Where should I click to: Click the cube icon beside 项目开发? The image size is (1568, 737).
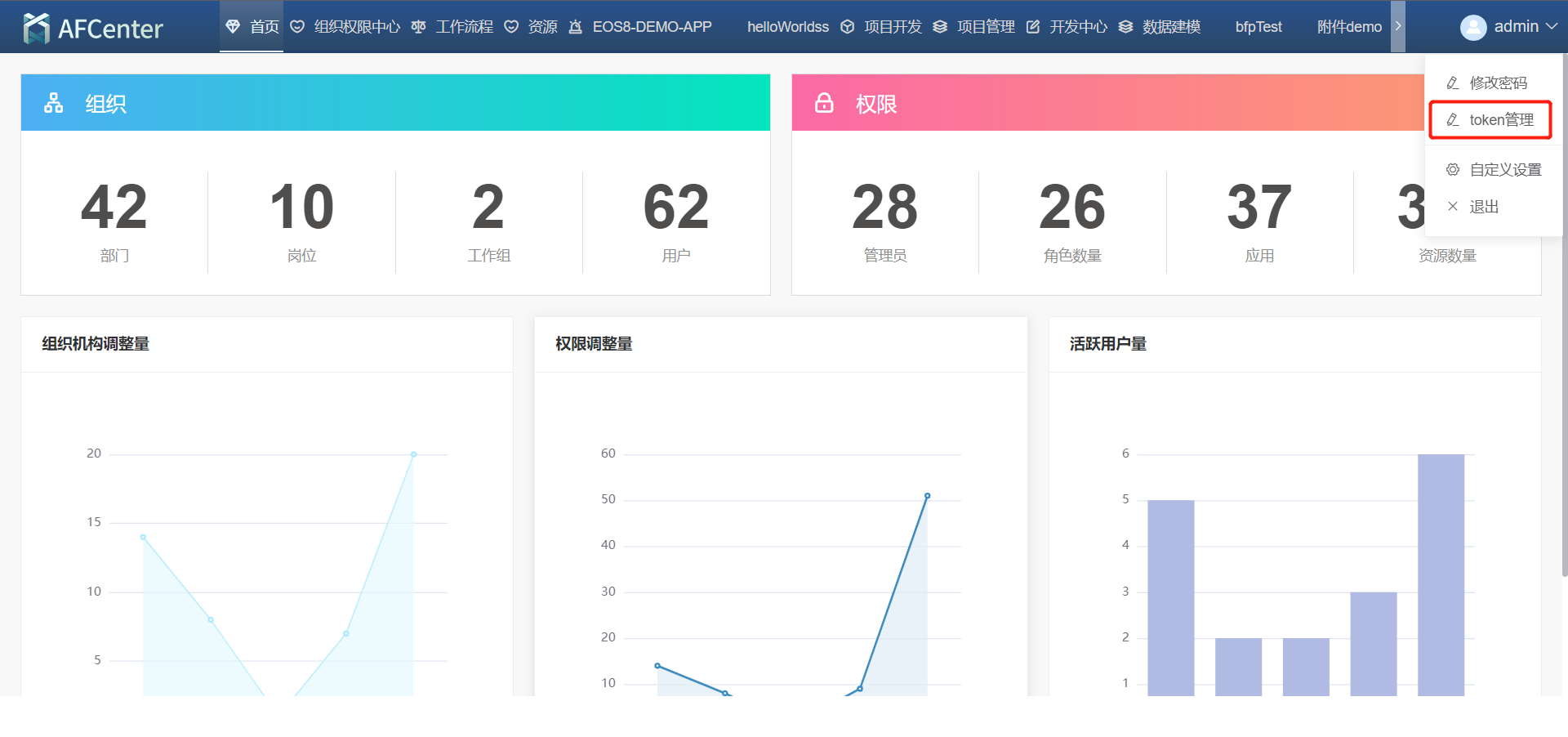point(848,27)
